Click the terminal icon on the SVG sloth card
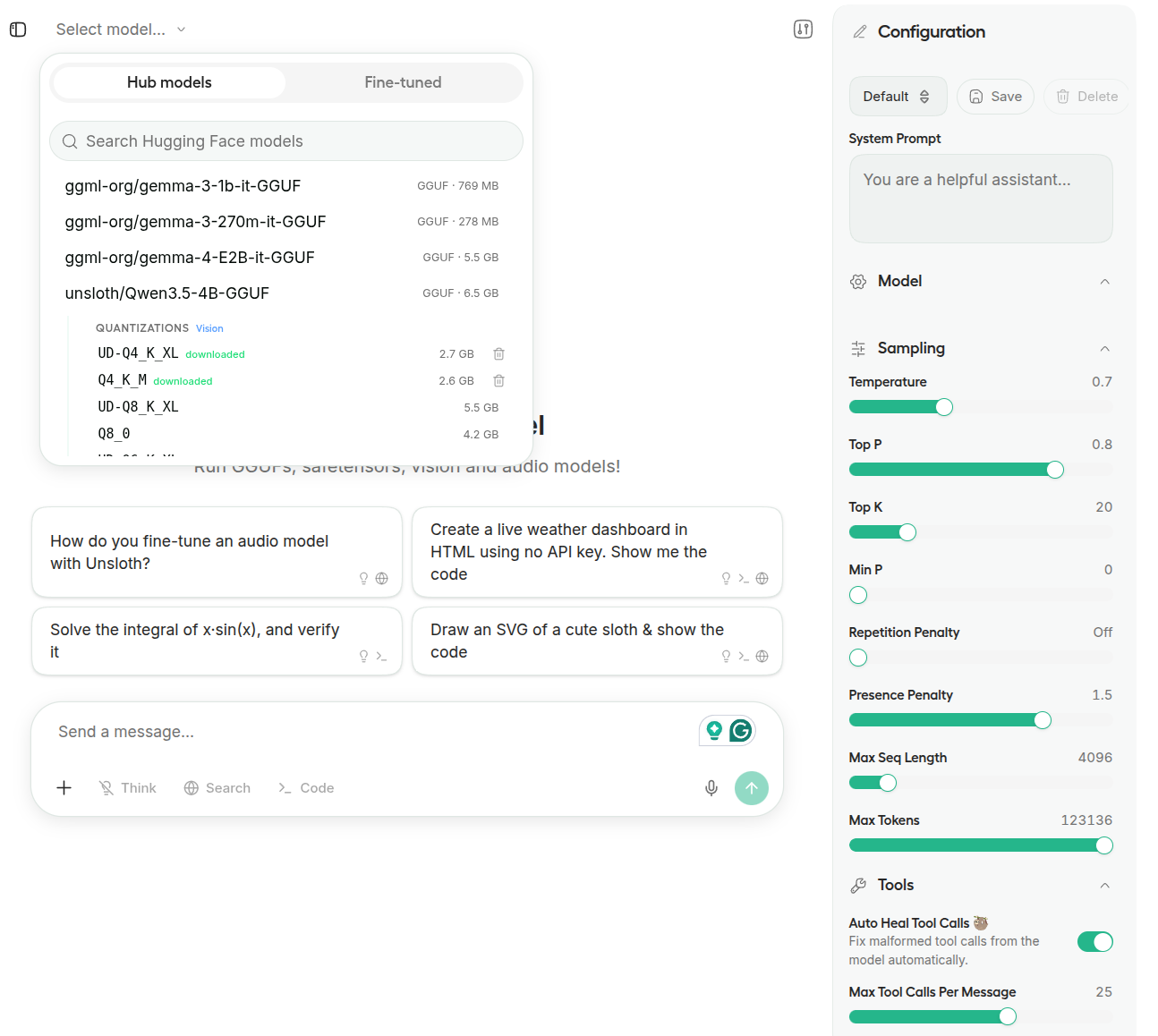Viewport: 1158px width, 1036px height. point(744,657)
